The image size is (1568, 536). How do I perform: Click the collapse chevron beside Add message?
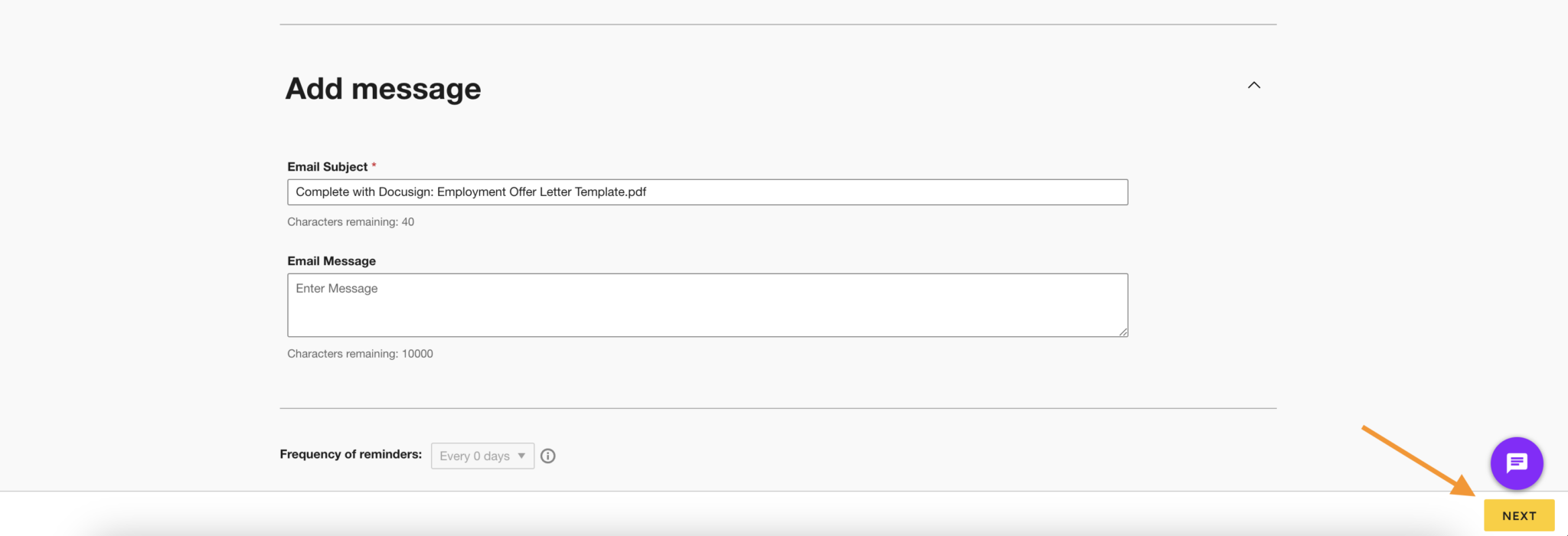(x=1254, y=85)
